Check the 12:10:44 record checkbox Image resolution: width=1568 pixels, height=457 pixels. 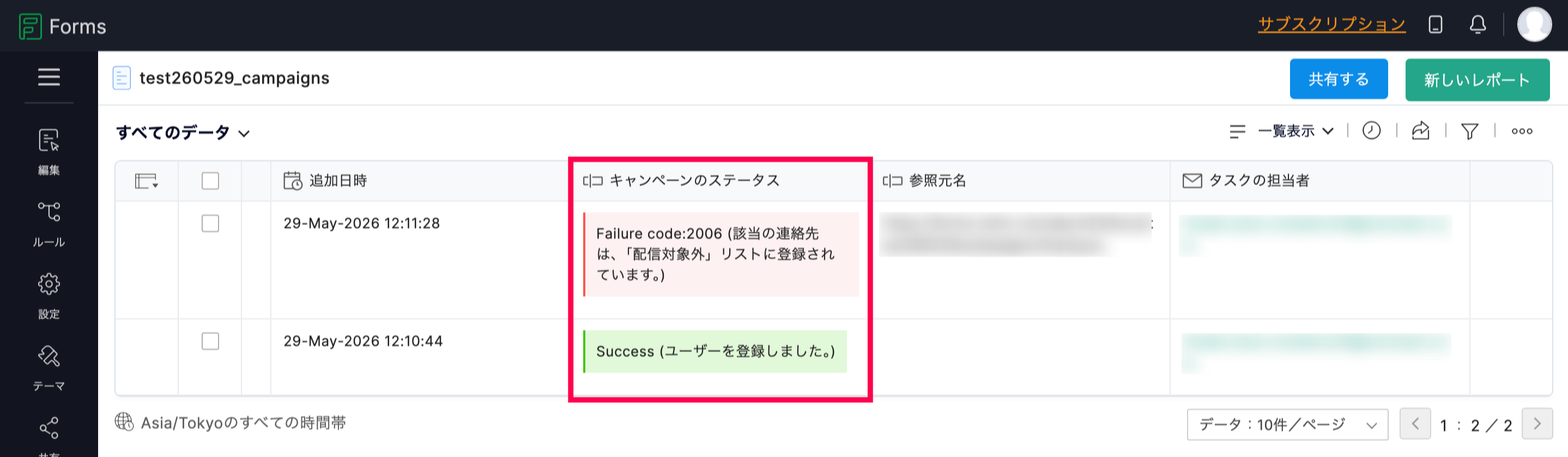tap(210, 341)
